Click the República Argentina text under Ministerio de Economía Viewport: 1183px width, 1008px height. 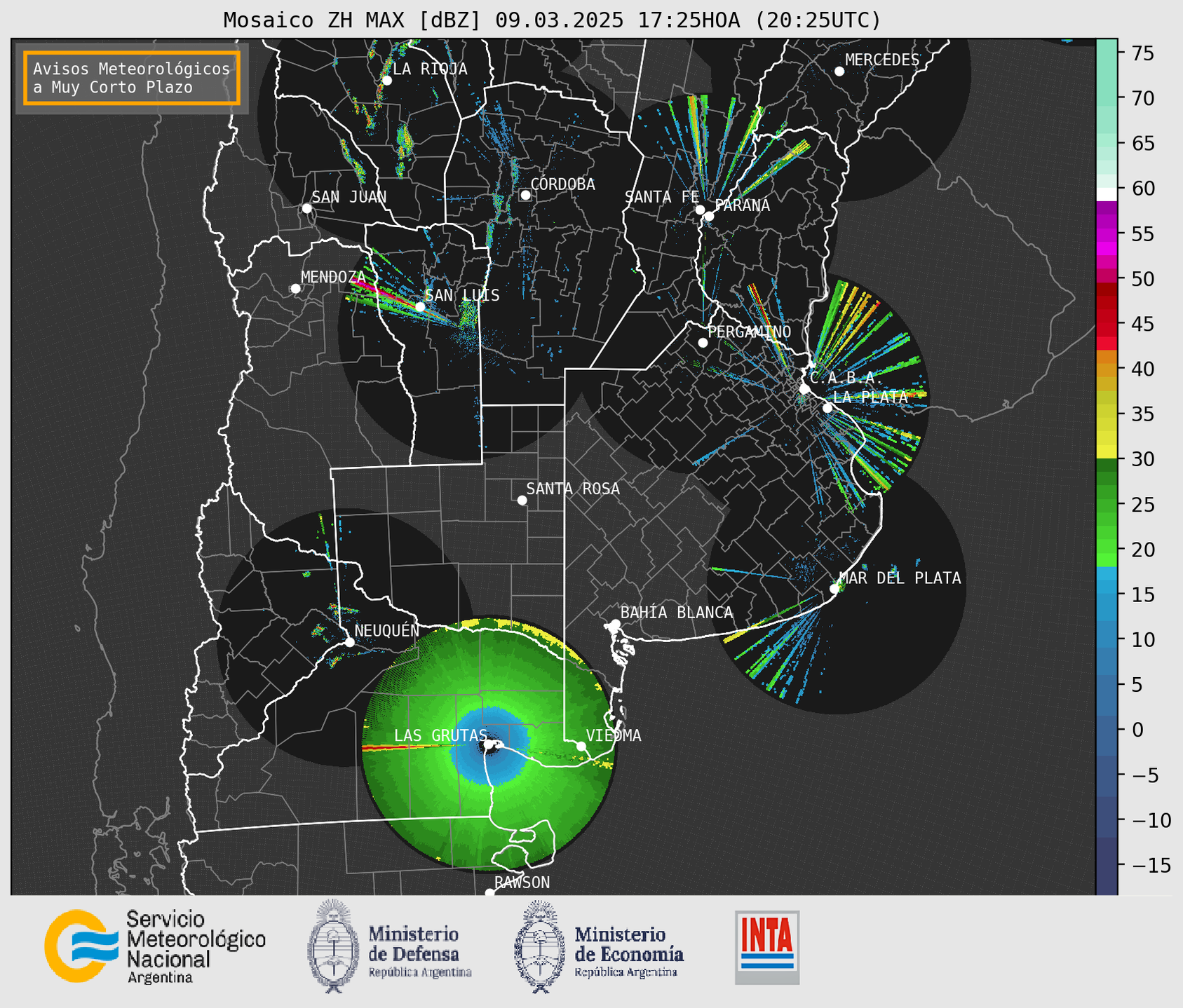(626, 972)
